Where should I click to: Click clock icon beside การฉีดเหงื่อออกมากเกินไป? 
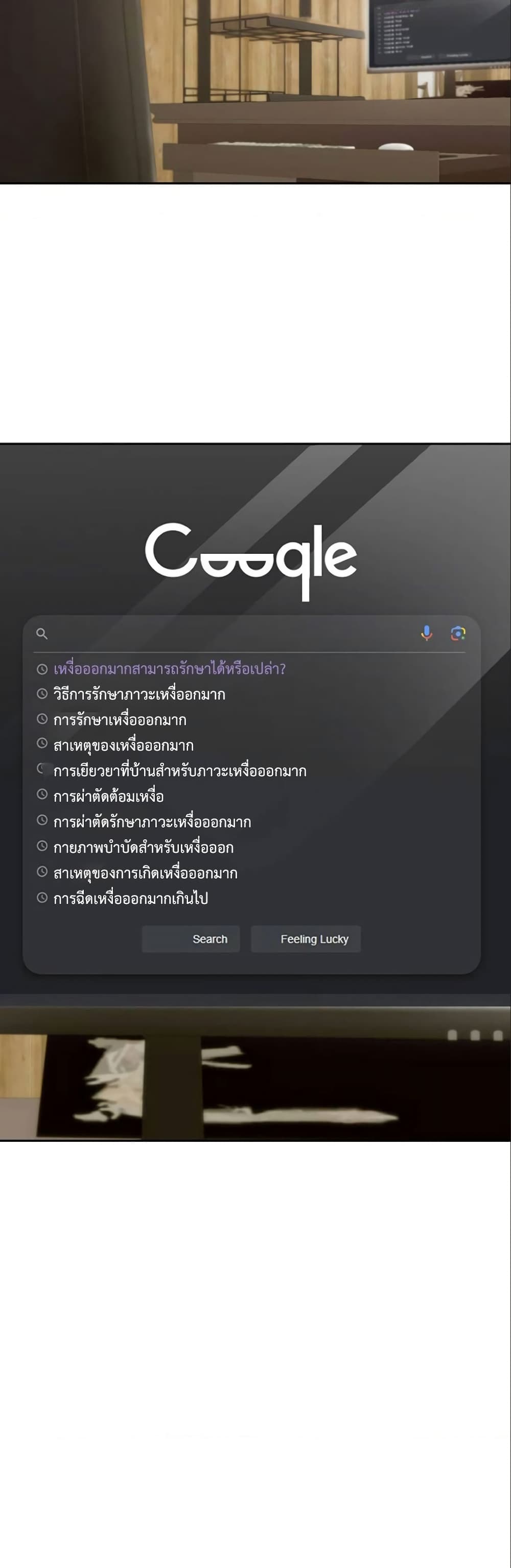[x=42, y=897]
